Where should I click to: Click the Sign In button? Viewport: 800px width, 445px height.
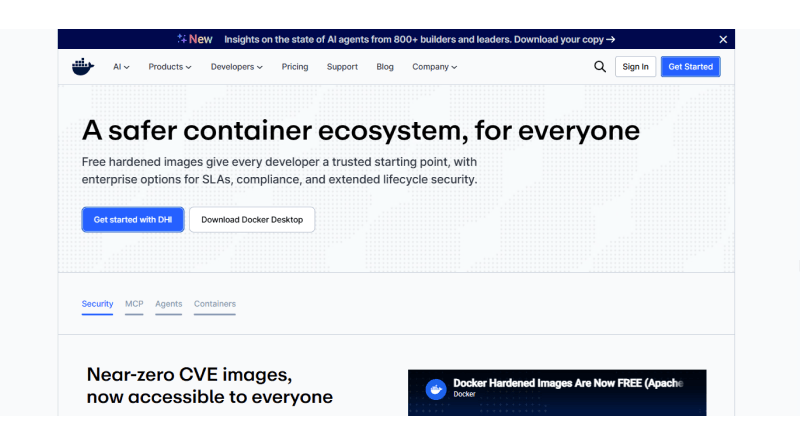coord(635,67)
